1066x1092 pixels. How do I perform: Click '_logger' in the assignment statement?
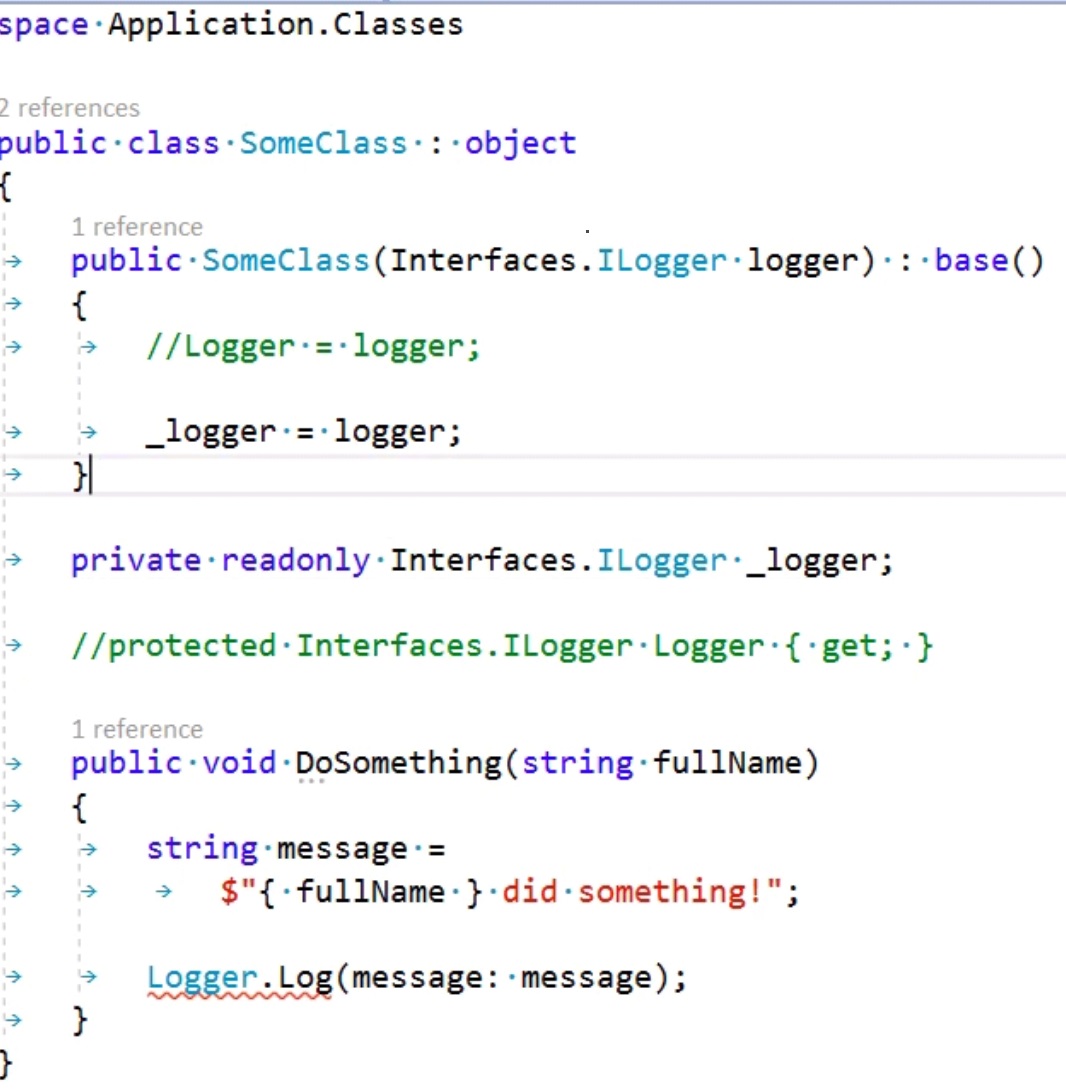[211, 432]
